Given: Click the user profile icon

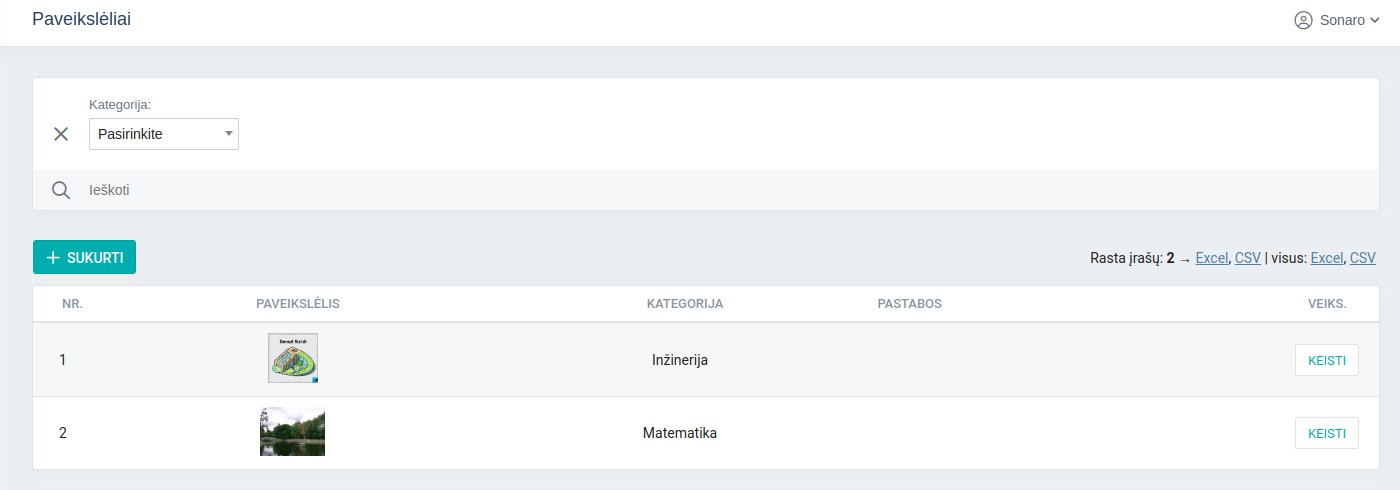Looking at the screenshot, I should click(x=1303, y=20).
